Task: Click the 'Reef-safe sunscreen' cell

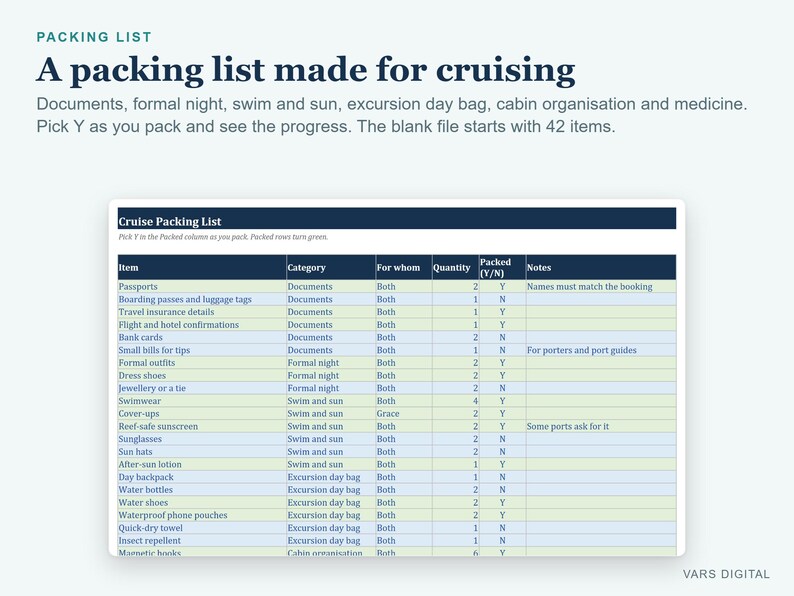Action: [202, 426]
